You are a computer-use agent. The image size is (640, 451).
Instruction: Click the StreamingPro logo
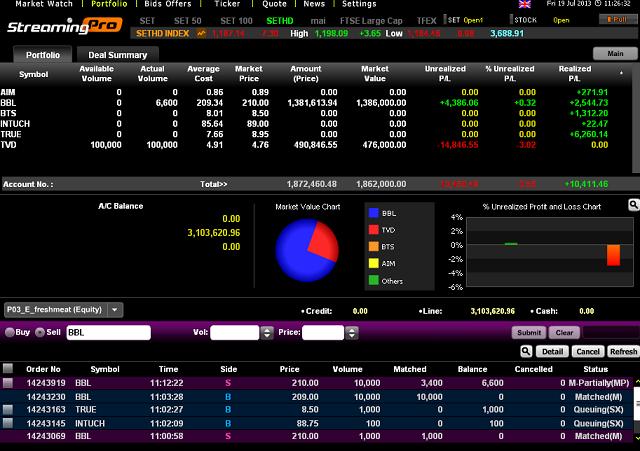pos(64,26)
